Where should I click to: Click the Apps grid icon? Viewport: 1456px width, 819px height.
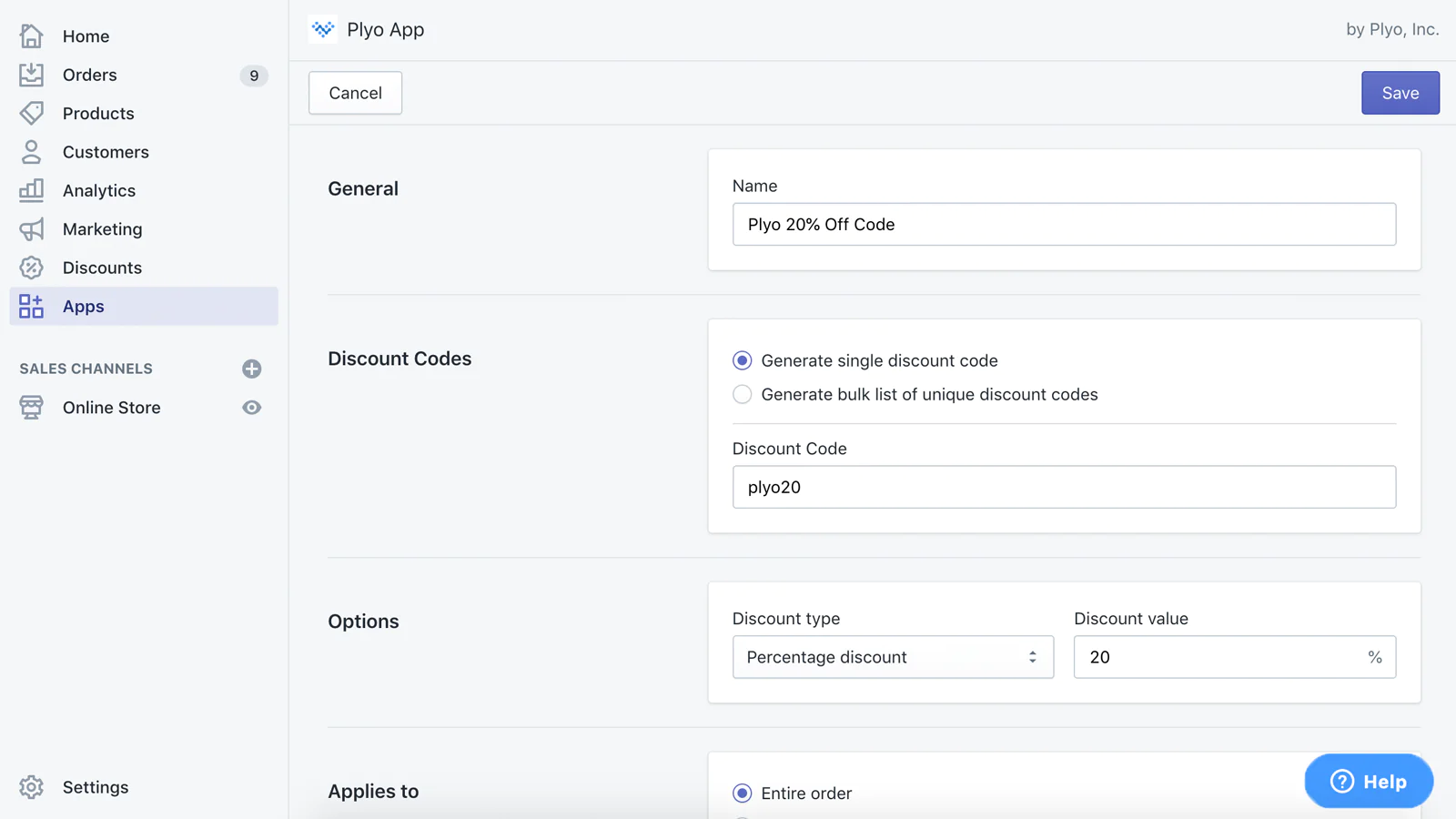31,307
